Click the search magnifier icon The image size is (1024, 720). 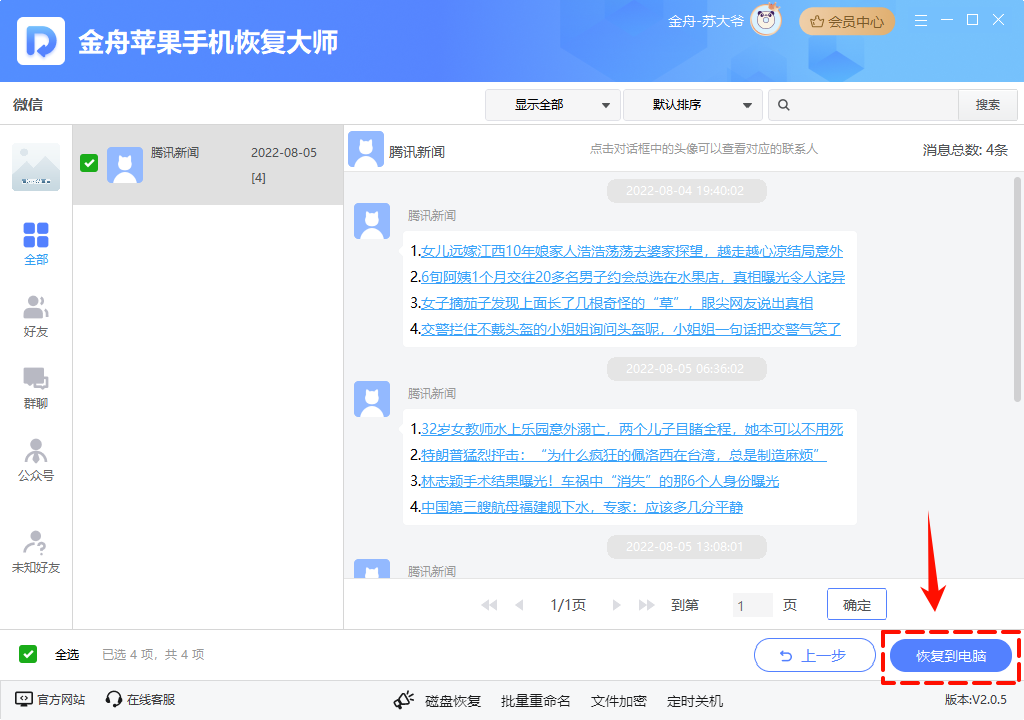coord(784,105)
